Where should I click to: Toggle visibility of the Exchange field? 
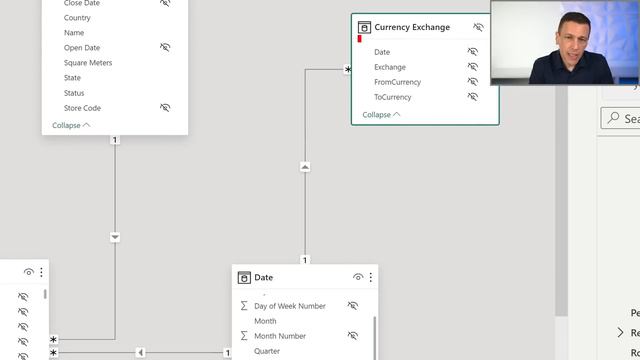pos(473,67)
